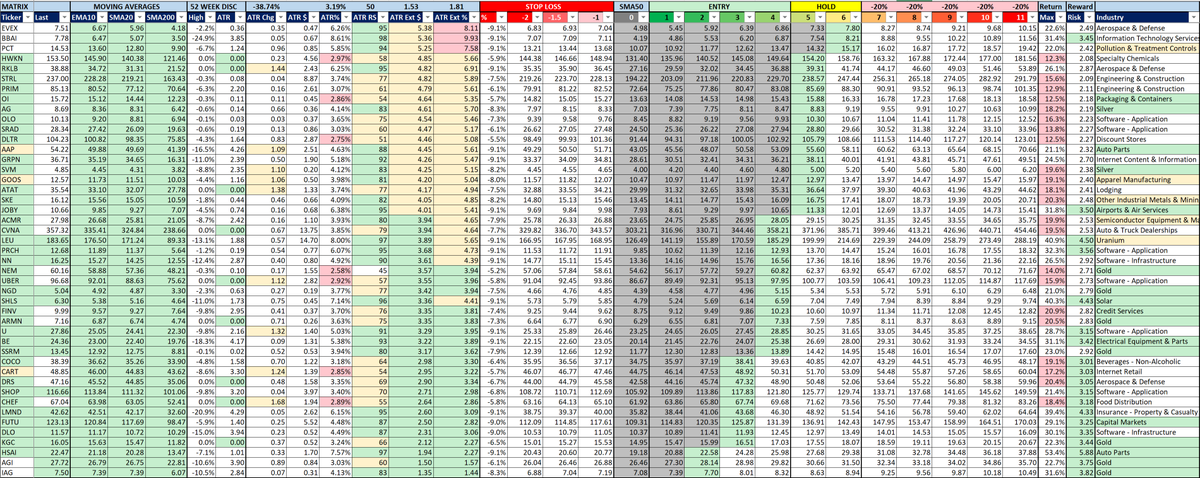The height and width of the screenshot is (478, 1200).
Task: Select the BBAI ticker cell
Action: tap(17, 40)
